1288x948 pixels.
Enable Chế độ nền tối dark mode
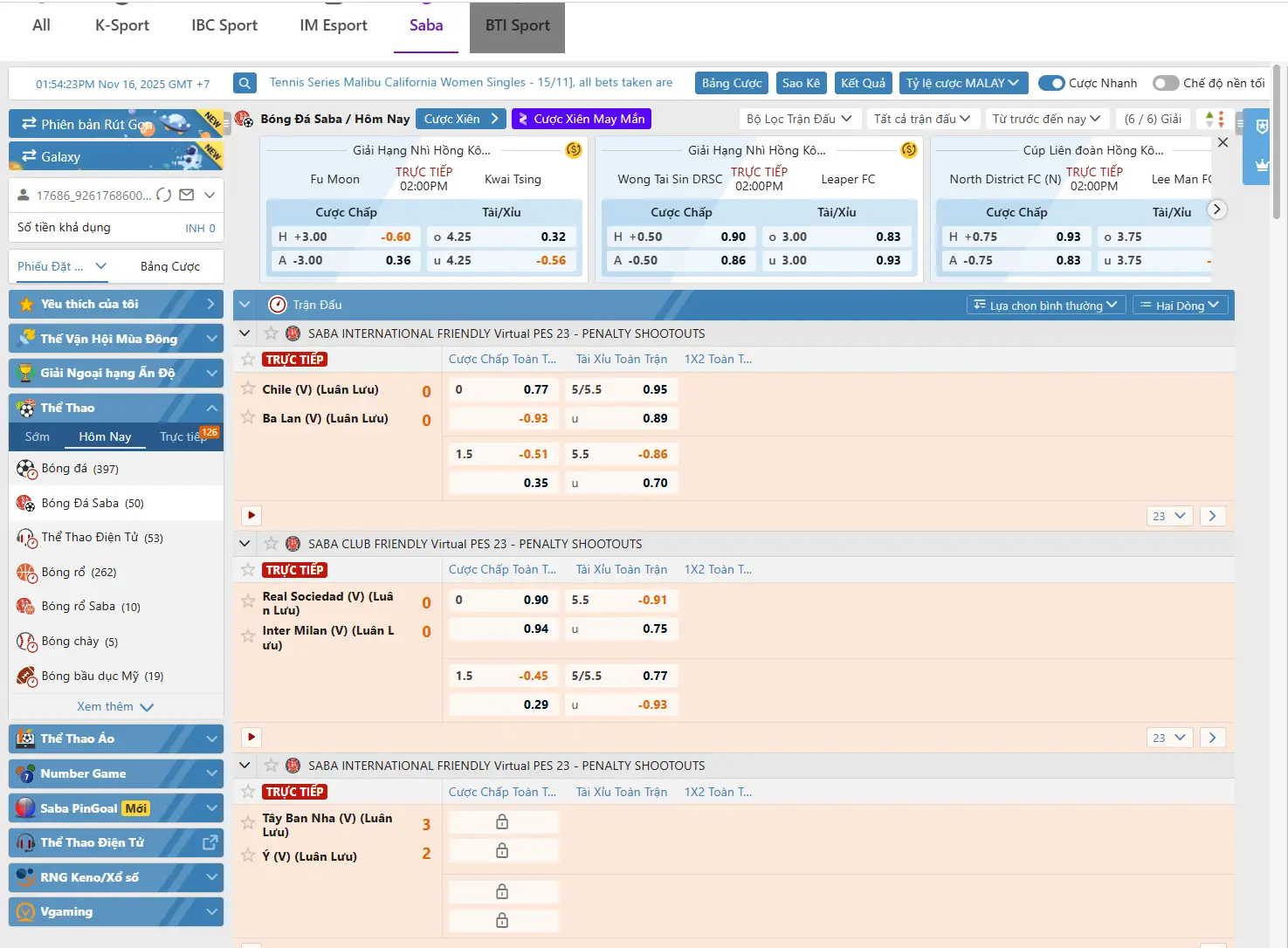point(1166,83)
